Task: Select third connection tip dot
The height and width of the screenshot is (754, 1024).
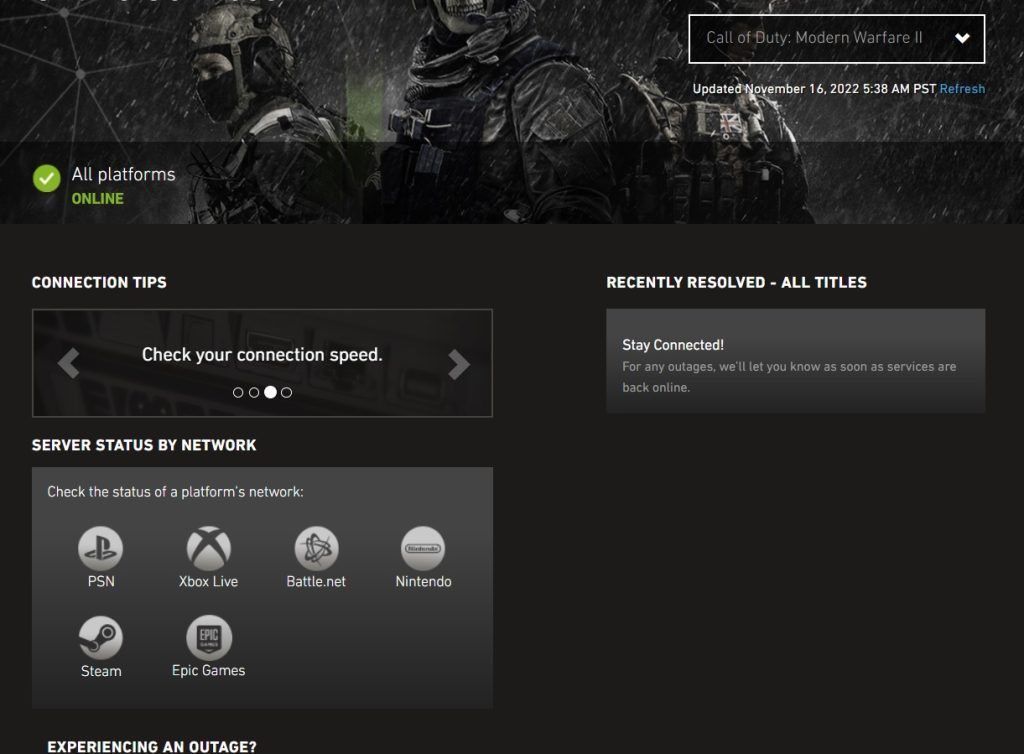Action: click(x=270, y=392)
